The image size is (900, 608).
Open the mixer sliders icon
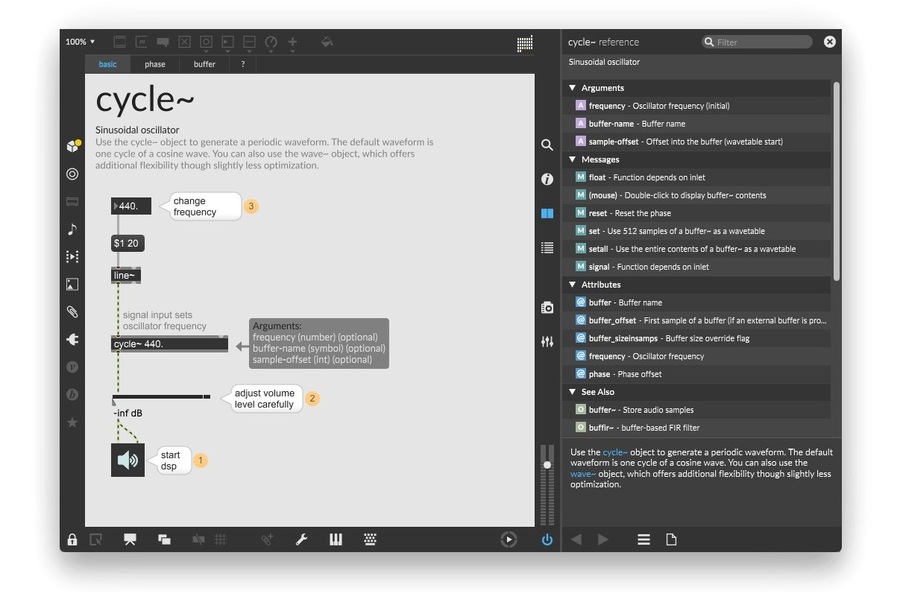[x=547, y=342]
